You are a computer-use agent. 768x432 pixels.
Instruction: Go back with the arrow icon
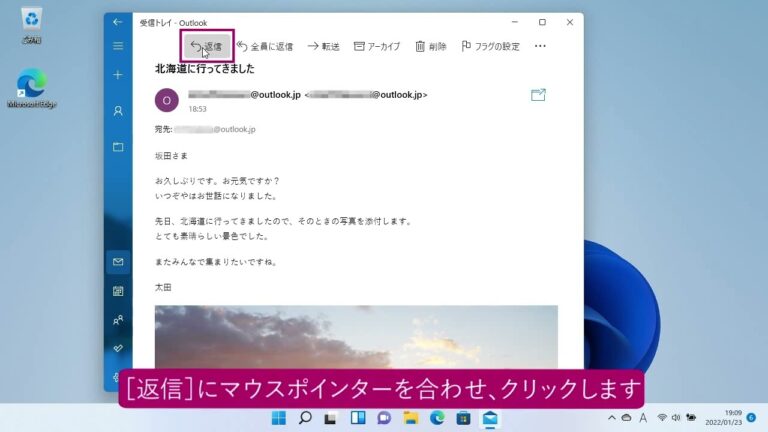(x=118, y=22)
